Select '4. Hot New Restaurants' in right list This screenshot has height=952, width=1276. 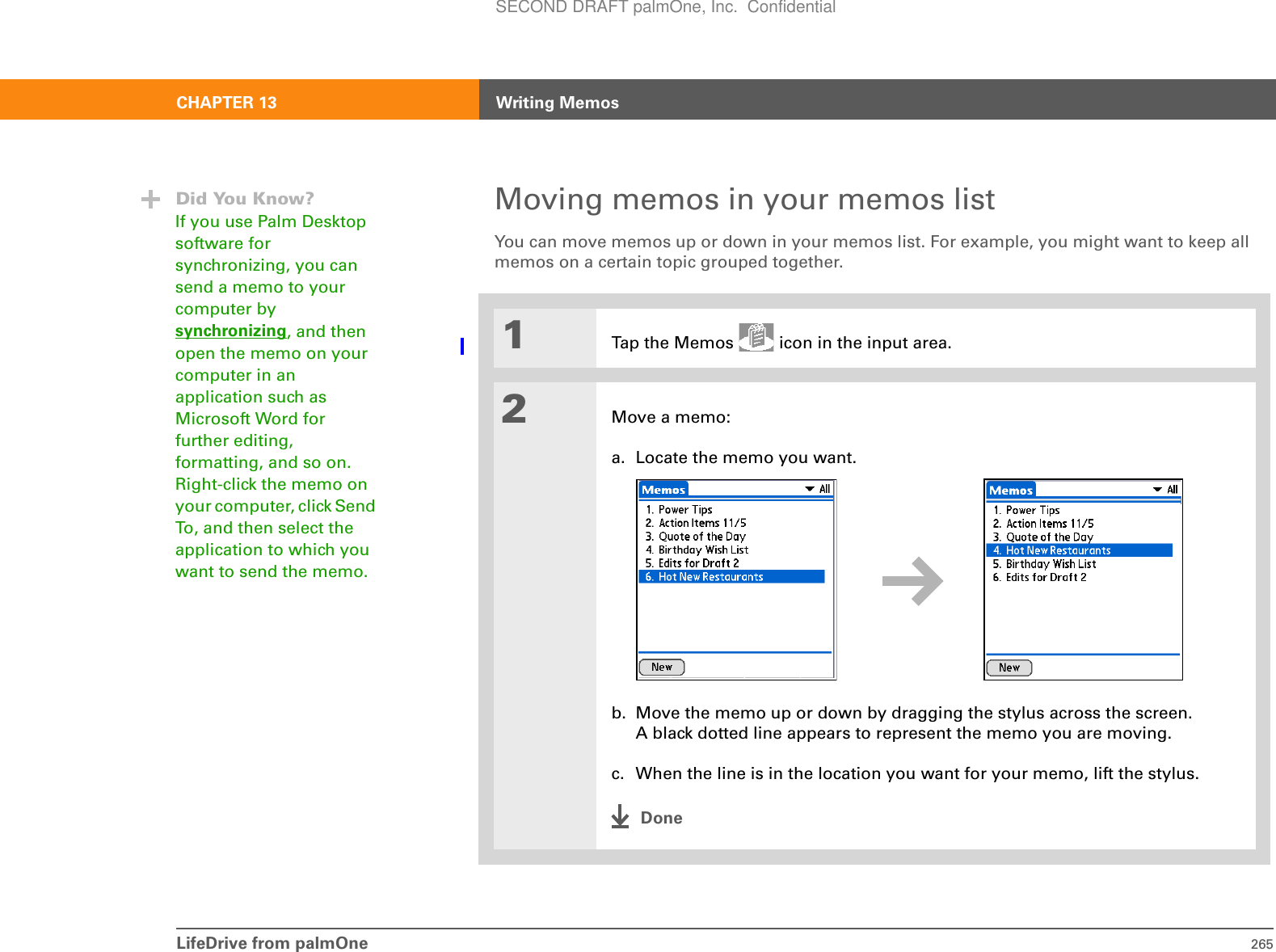[x=1079, y=550]
